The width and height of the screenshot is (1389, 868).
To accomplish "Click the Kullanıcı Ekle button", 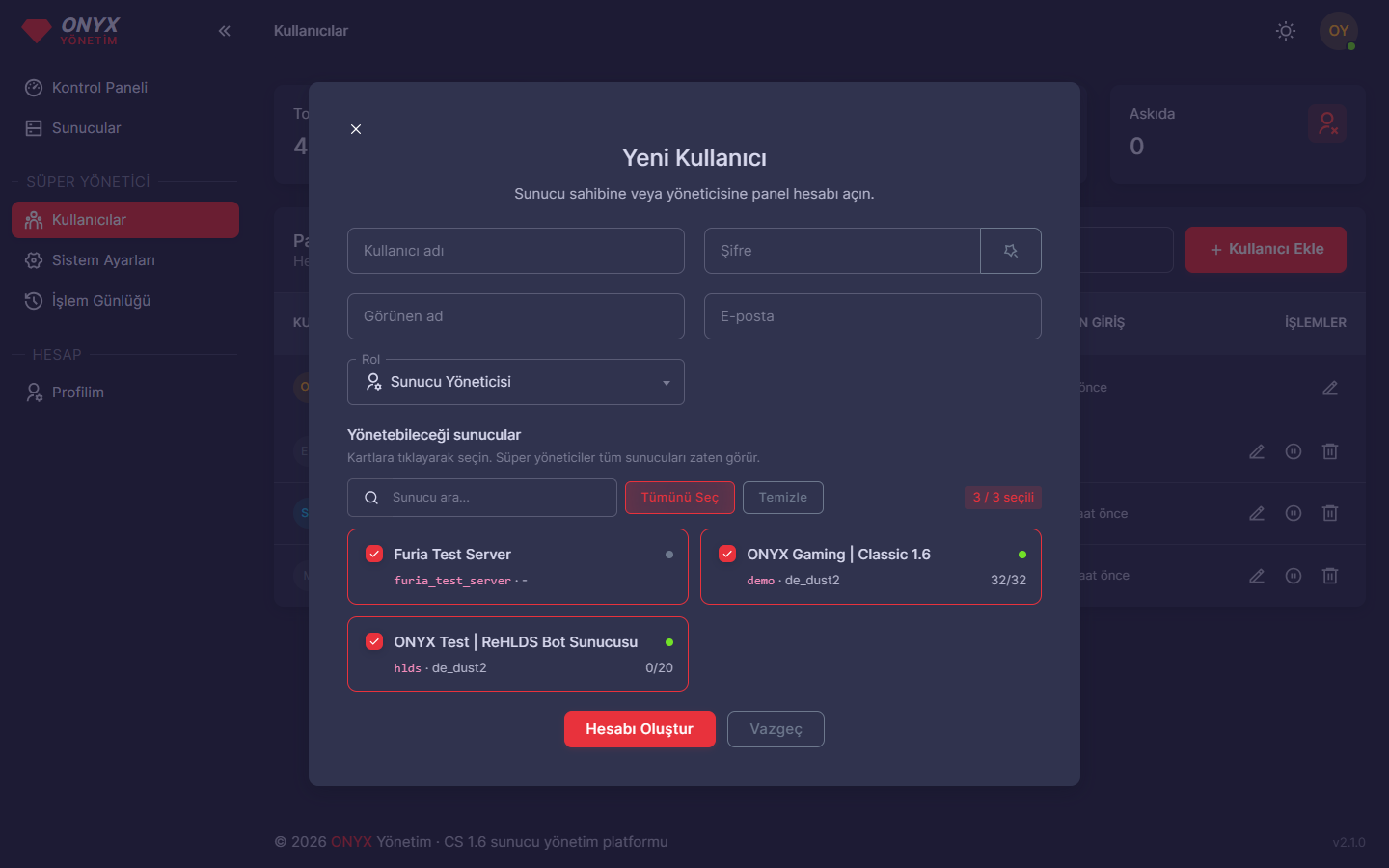I will click(1266, 250).
